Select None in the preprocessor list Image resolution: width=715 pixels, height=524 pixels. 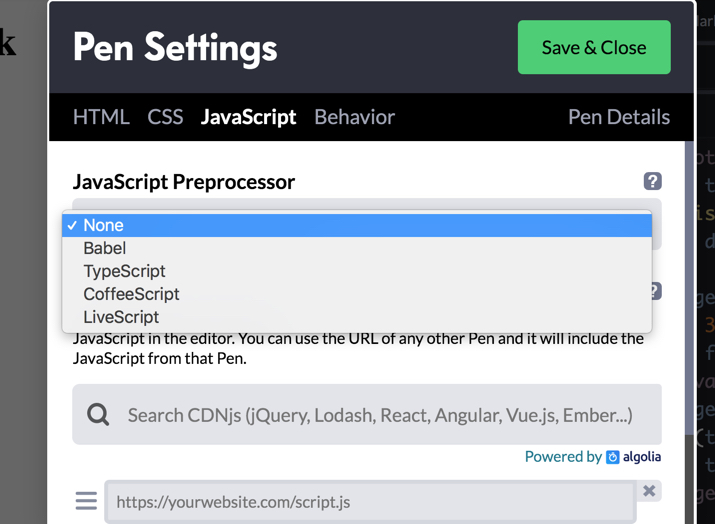coord(357,225)
